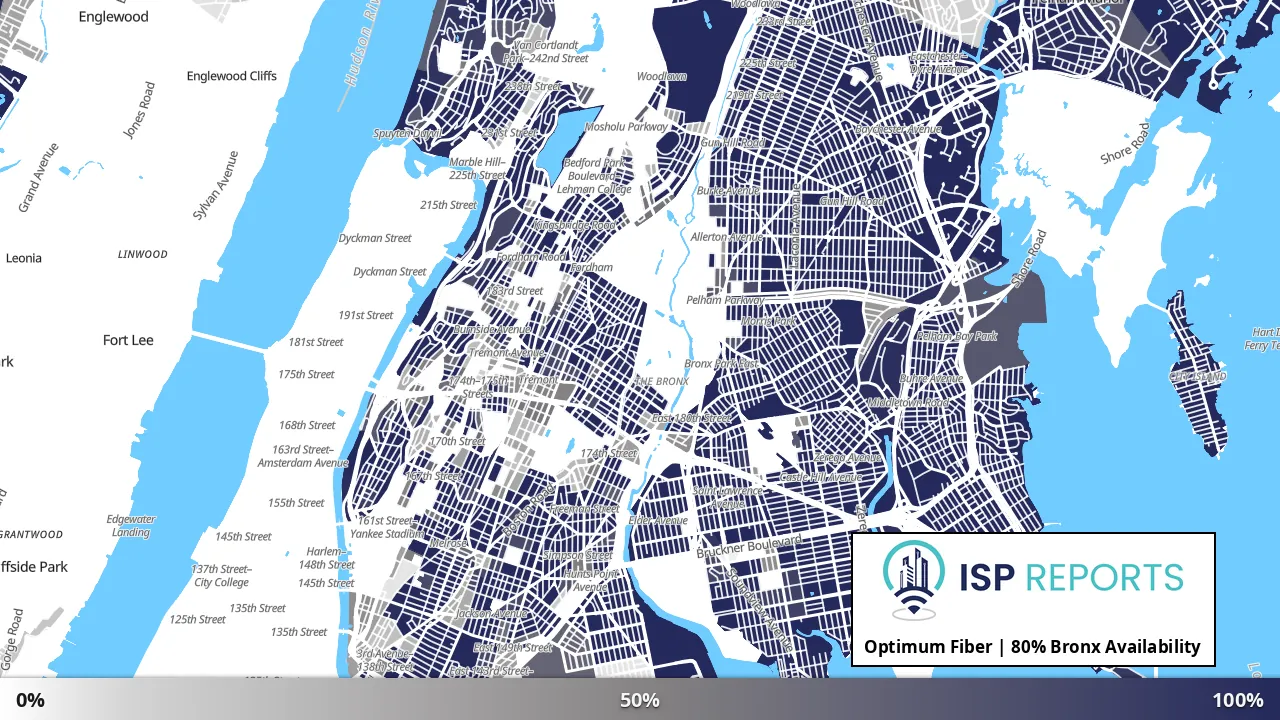Select the Kingsbridge Road label
This screenshot has height=720, width=1280.
click(576, 226)
